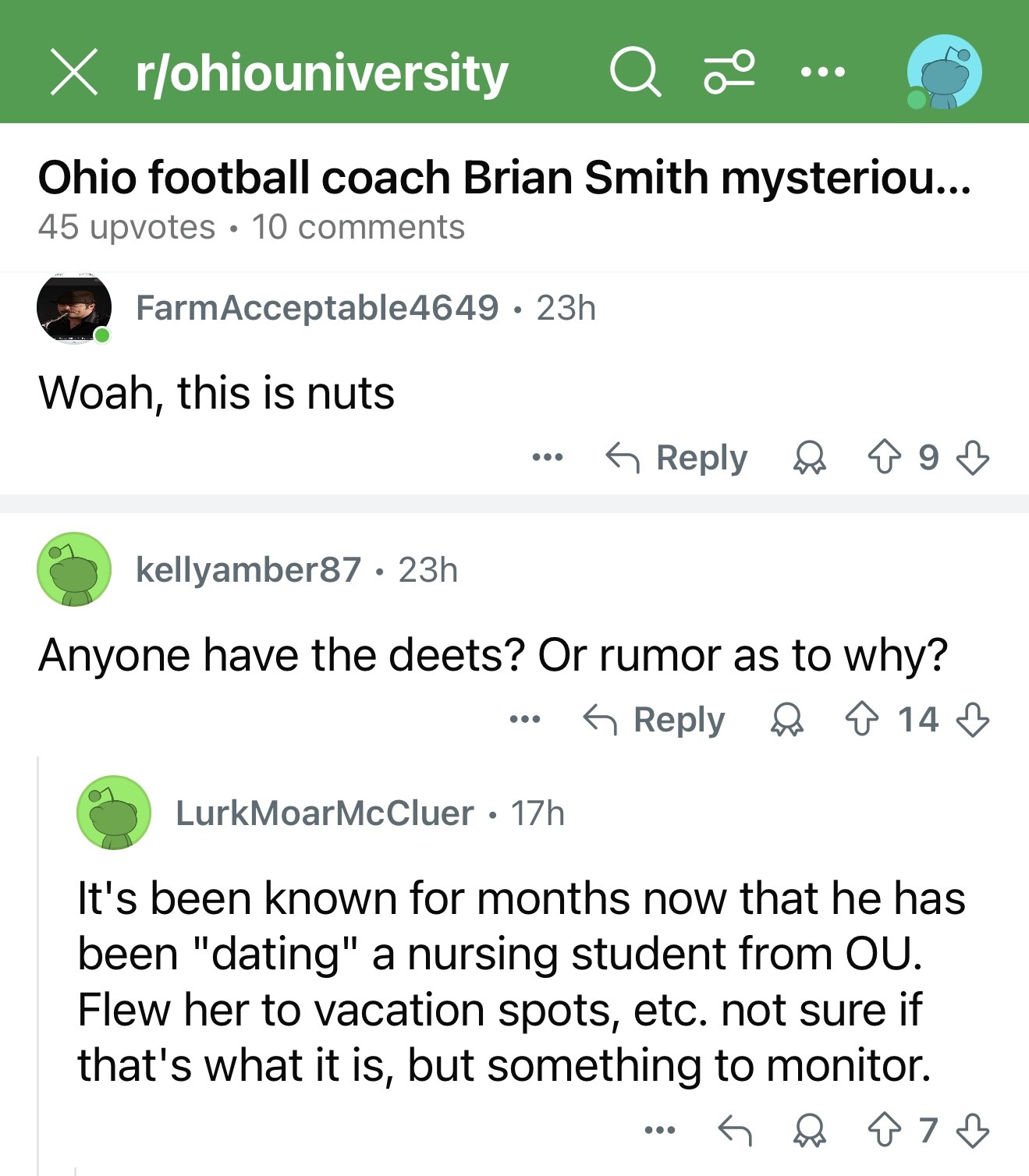Viewport: 1029px width, 1176px height.
Task: Downvote LurkMoarMcCluer's comment
Action: coord(973,1130)
